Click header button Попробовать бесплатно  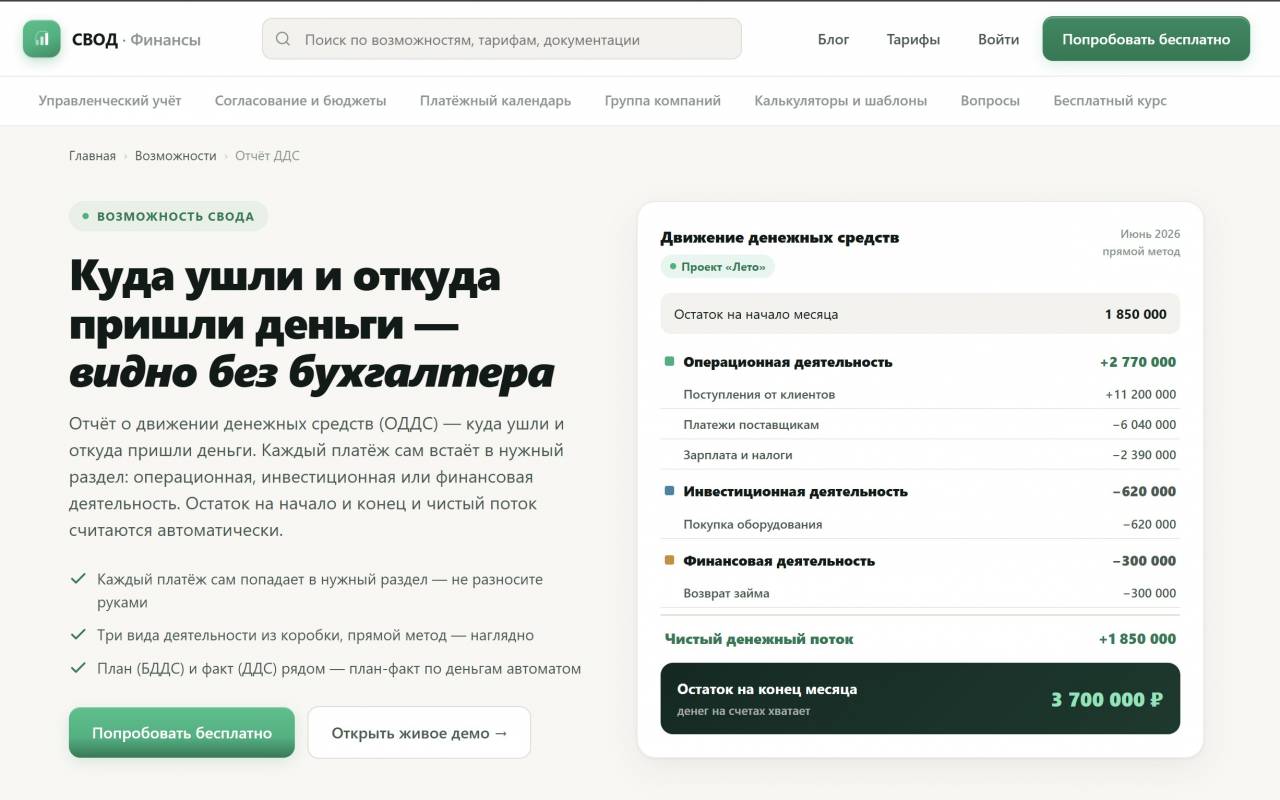pos(1146,39)
